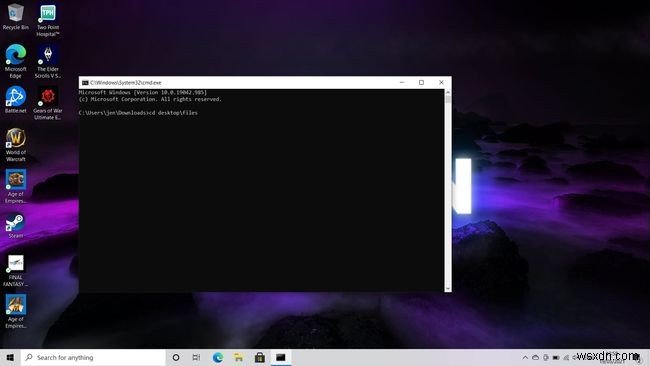The width and height of the screenshot is (650, 366).
Task: Select The Elder Scrolls V desktop icon
Action: click(x=48, y=61)
